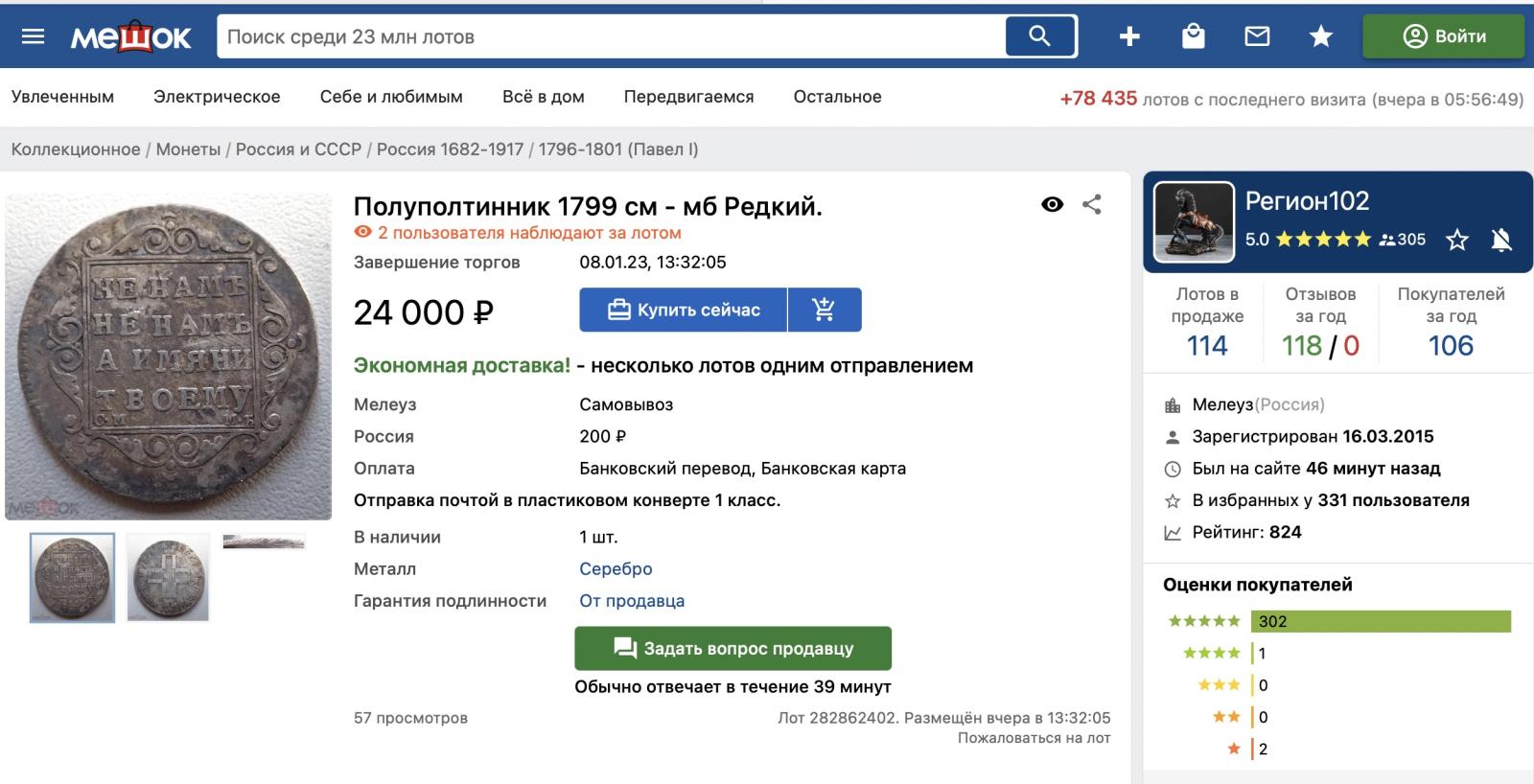Viewport: 1534px width, 784px height.
Task: Add lot to cart icon button
Action: [x=824, y=310]
